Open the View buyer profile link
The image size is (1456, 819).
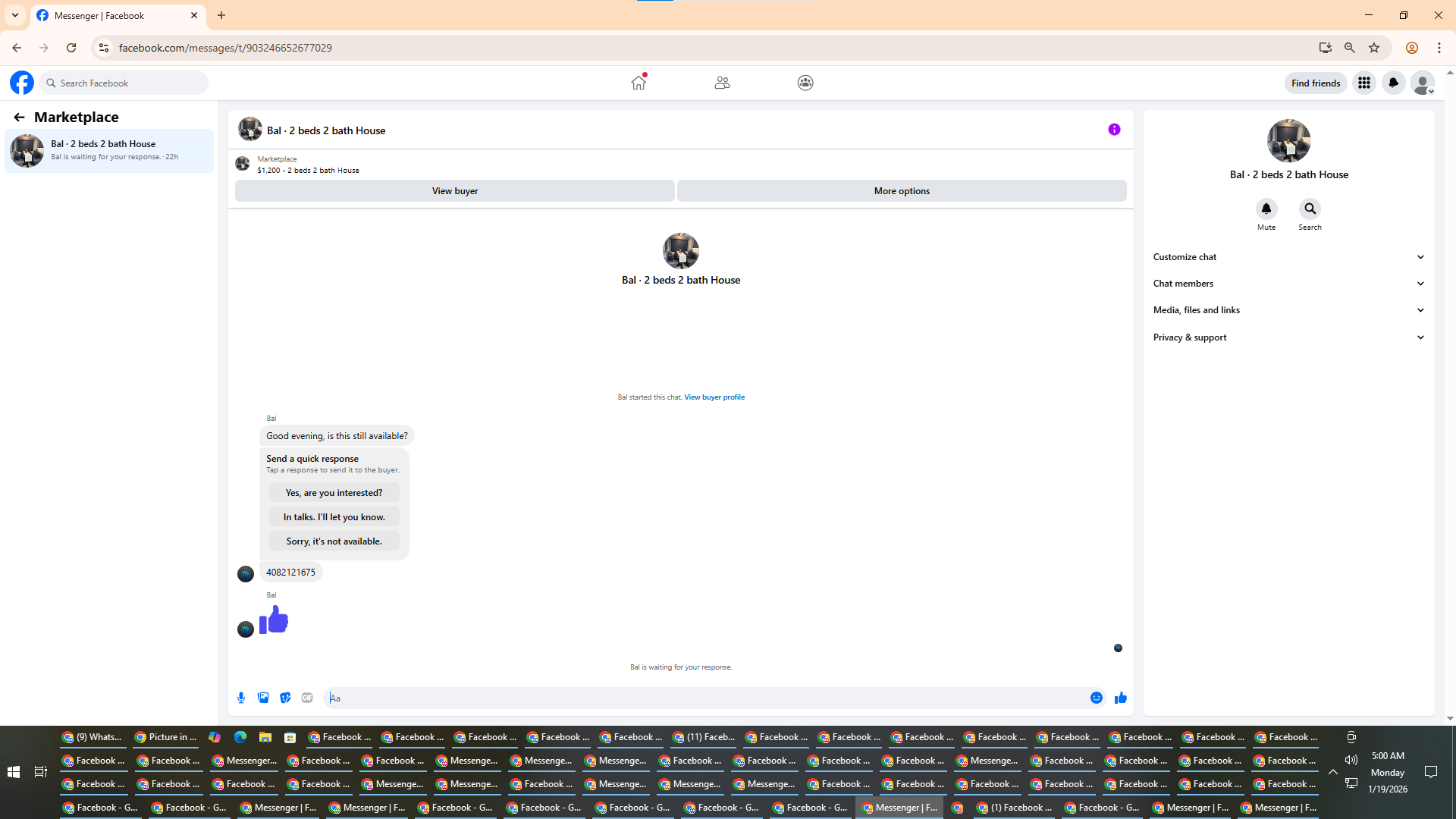click(714, 397)
